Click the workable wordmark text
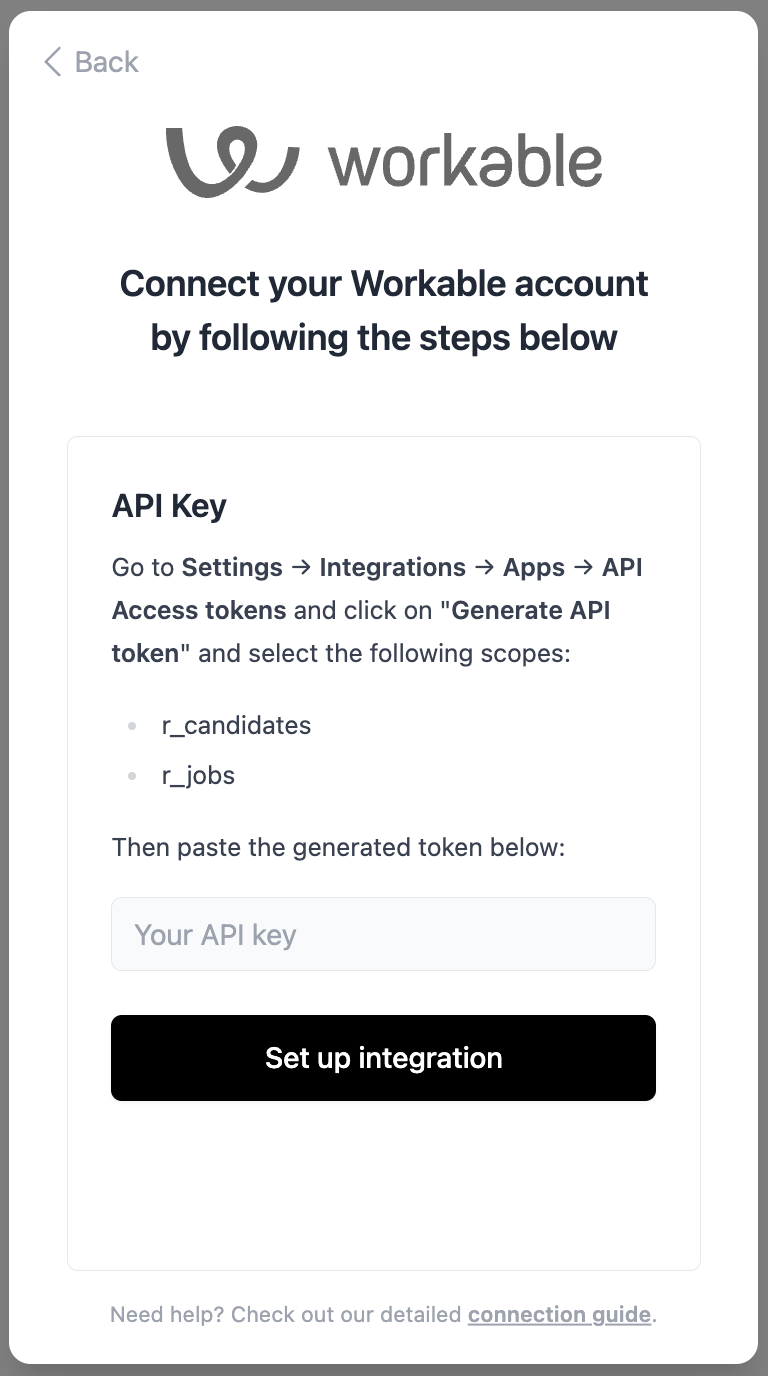 pos(465,161)
